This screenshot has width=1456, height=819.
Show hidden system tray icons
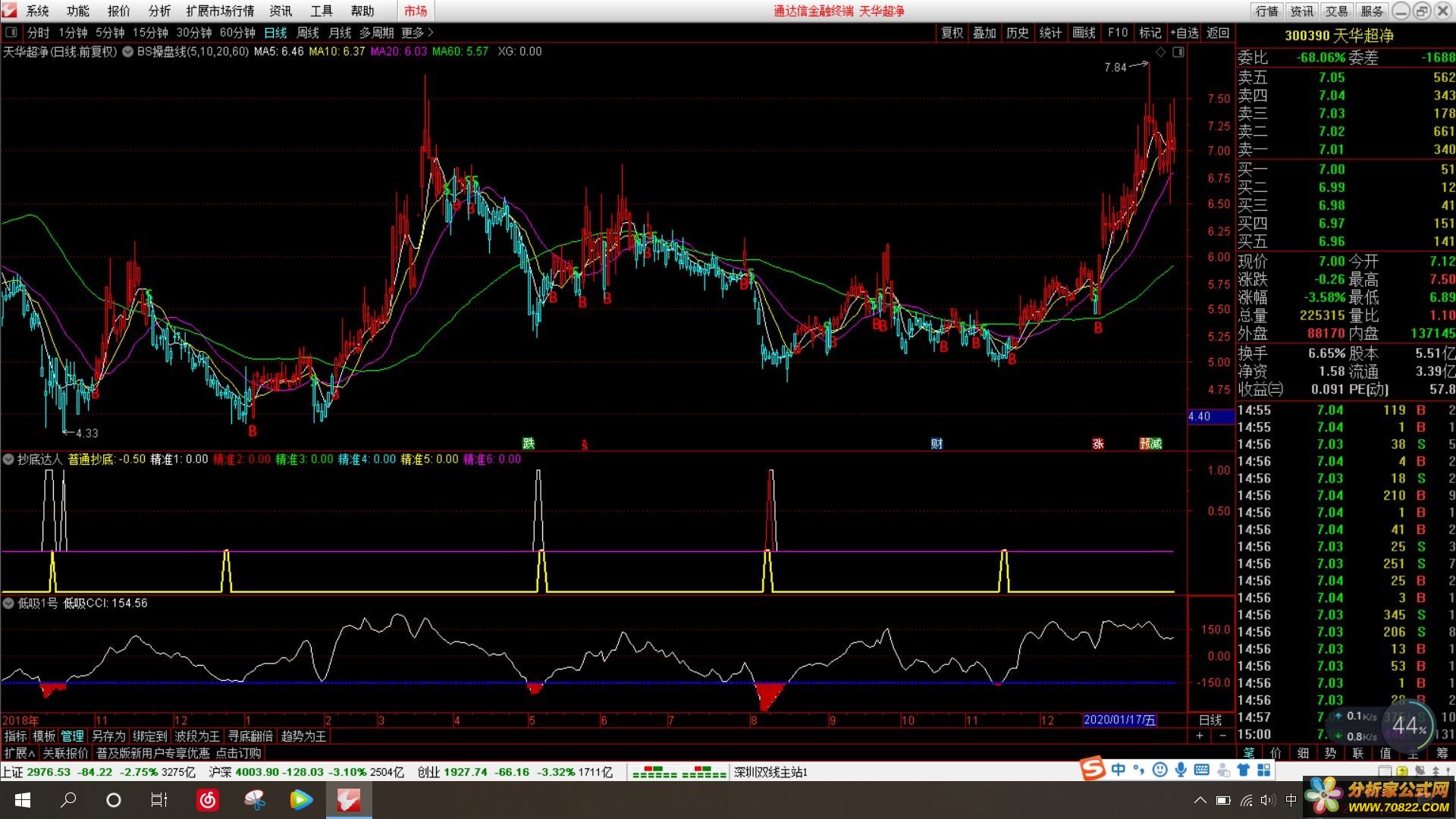pos(1200,800)
